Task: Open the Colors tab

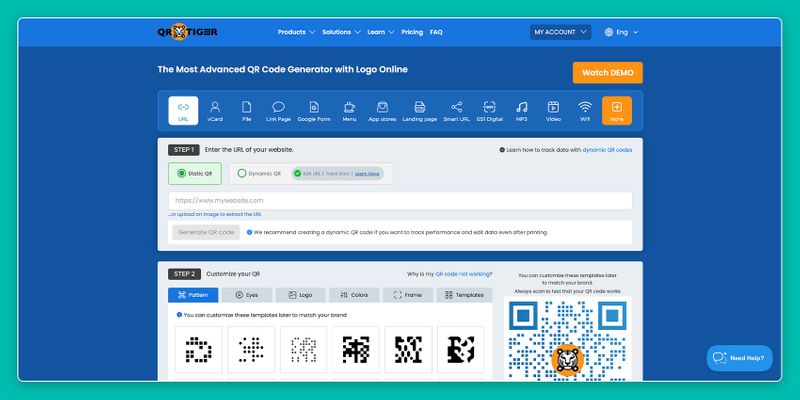Action: (354, 295)
